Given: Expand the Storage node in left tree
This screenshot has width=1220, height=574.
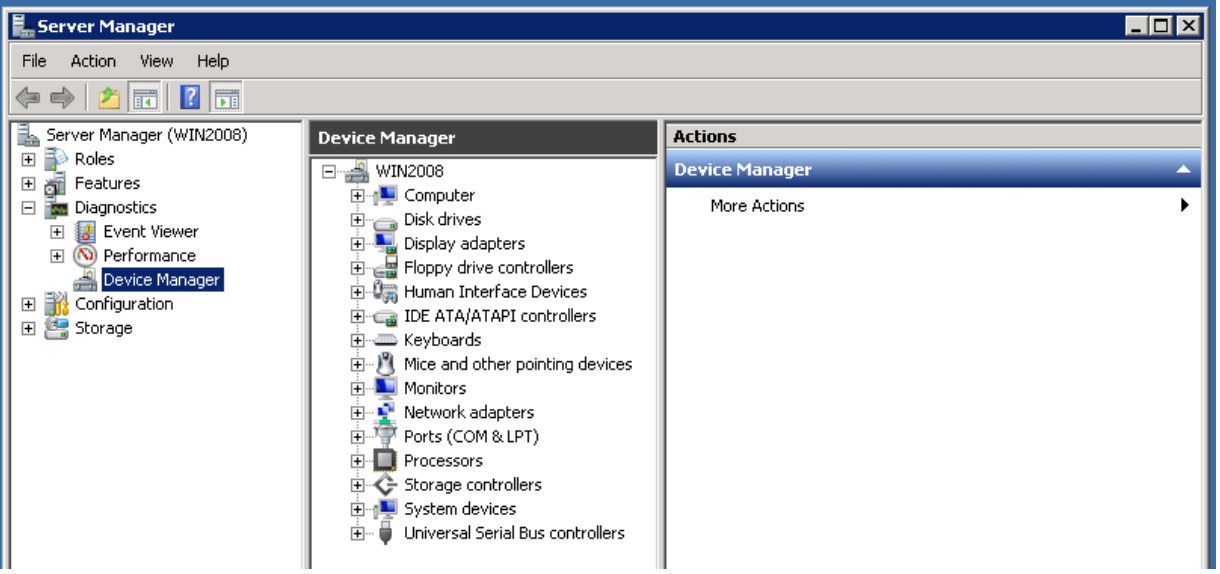Looking at the screenshot, I should tap(28, 328).
